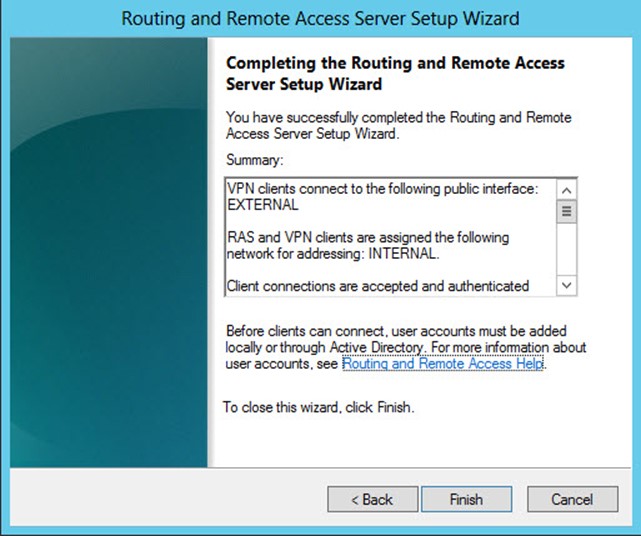
Task: Click the summary box scroll-down arrow
Action: point(567,285)
